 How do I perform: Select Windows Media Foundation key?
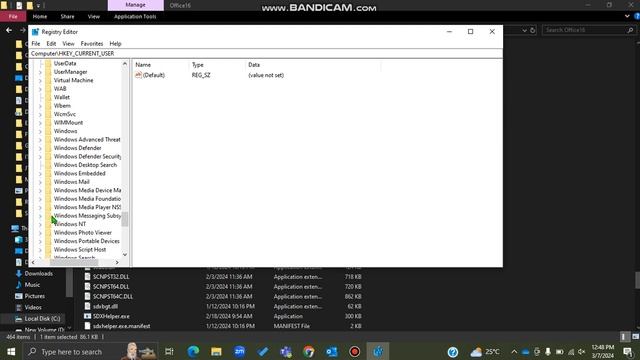(x=87, y=199)
